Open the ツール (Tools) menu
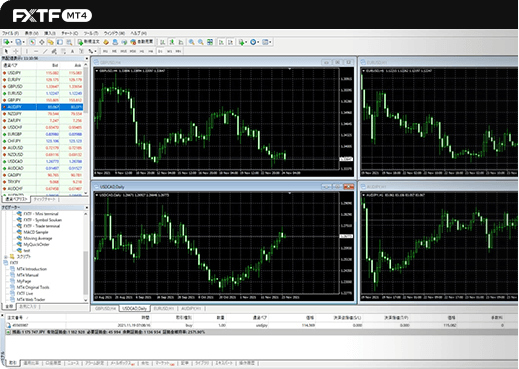 (91, 33)
